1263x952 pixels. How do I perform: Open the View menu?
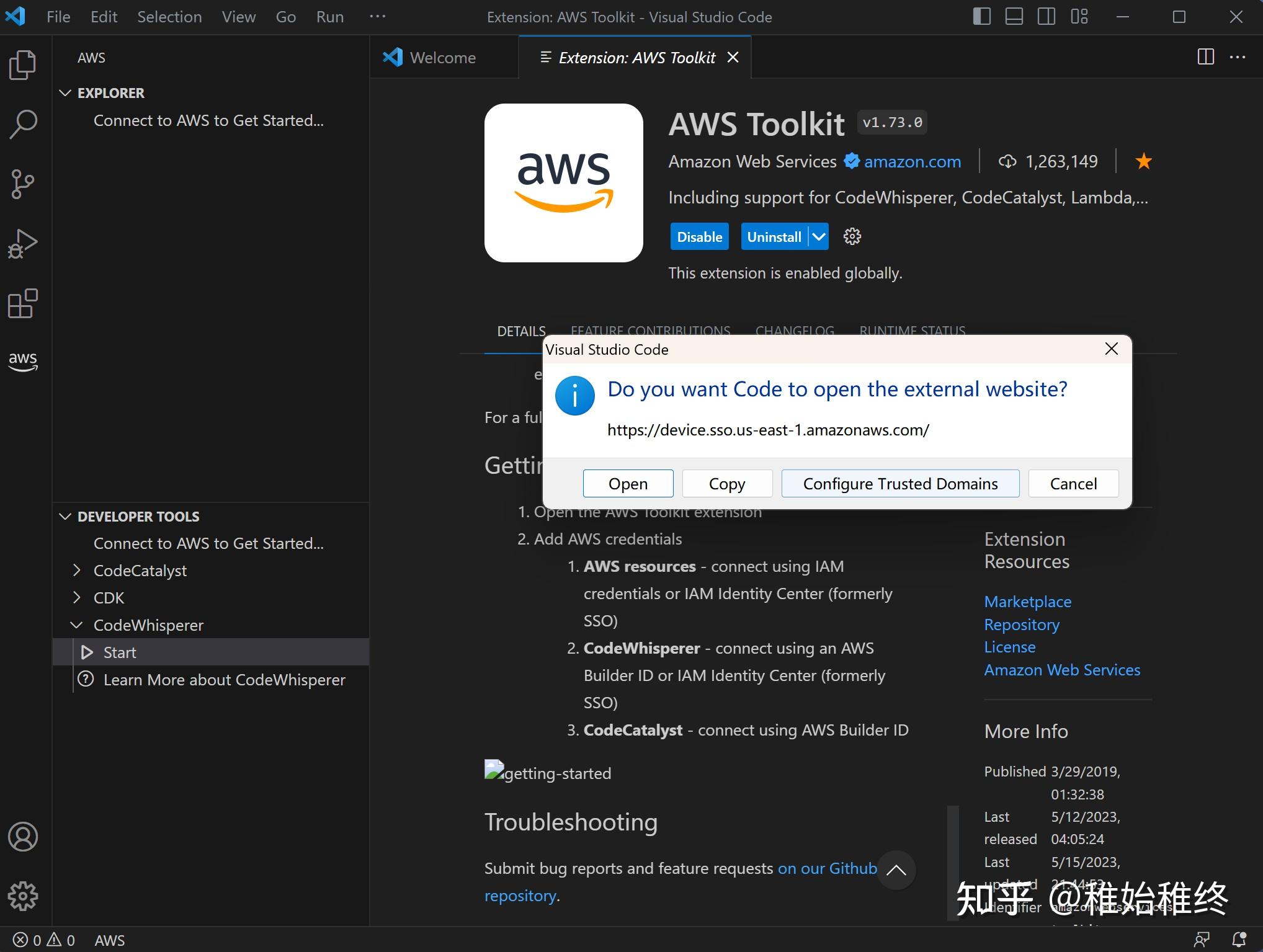[x=239, y=17]
